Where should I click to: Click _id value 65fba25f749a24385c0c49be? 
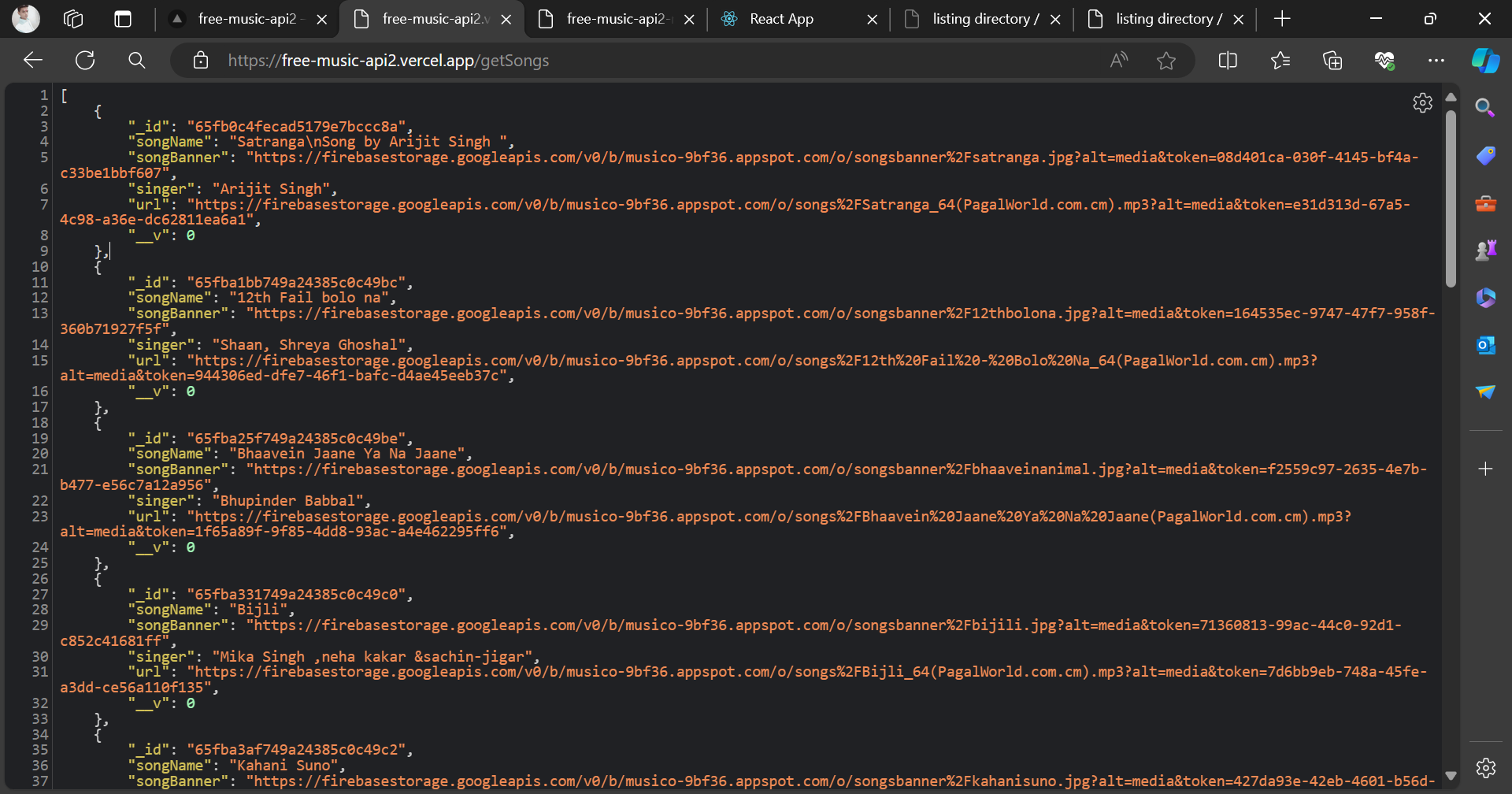click(296, 438)
